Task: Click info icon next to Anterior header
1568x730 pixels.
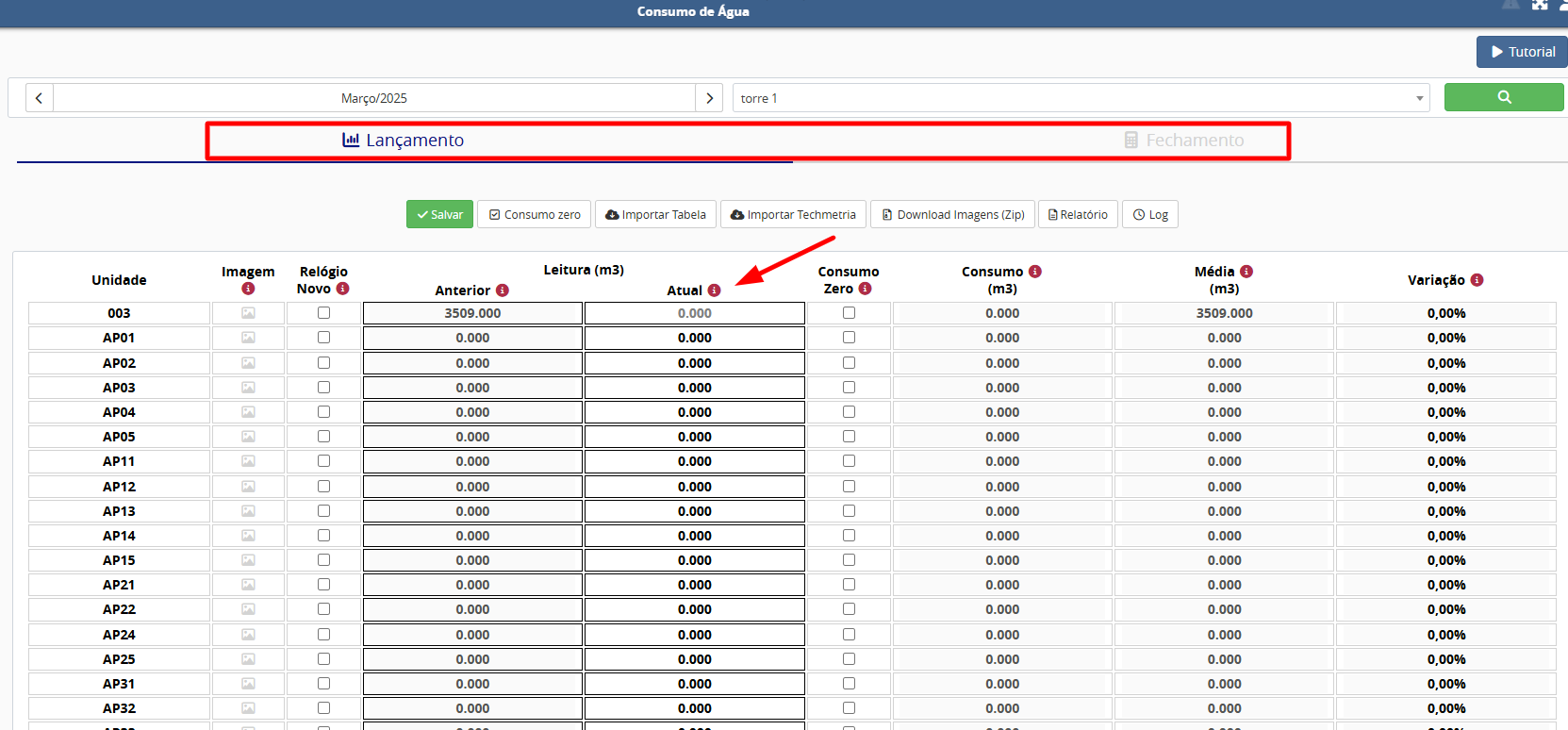Action: click(503, 290)
